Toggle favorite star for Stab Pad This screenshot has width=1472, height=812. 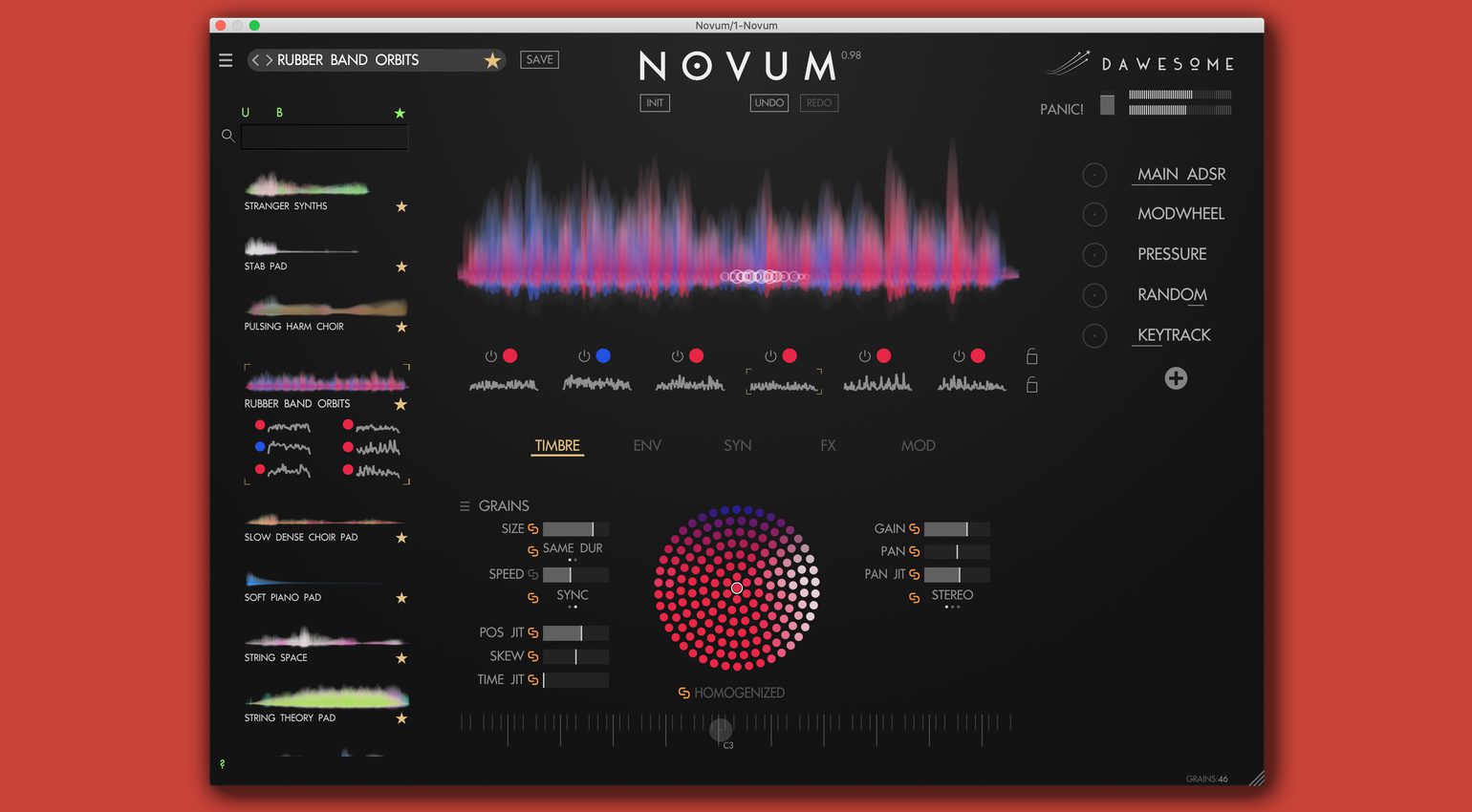(x=401, y=267)
